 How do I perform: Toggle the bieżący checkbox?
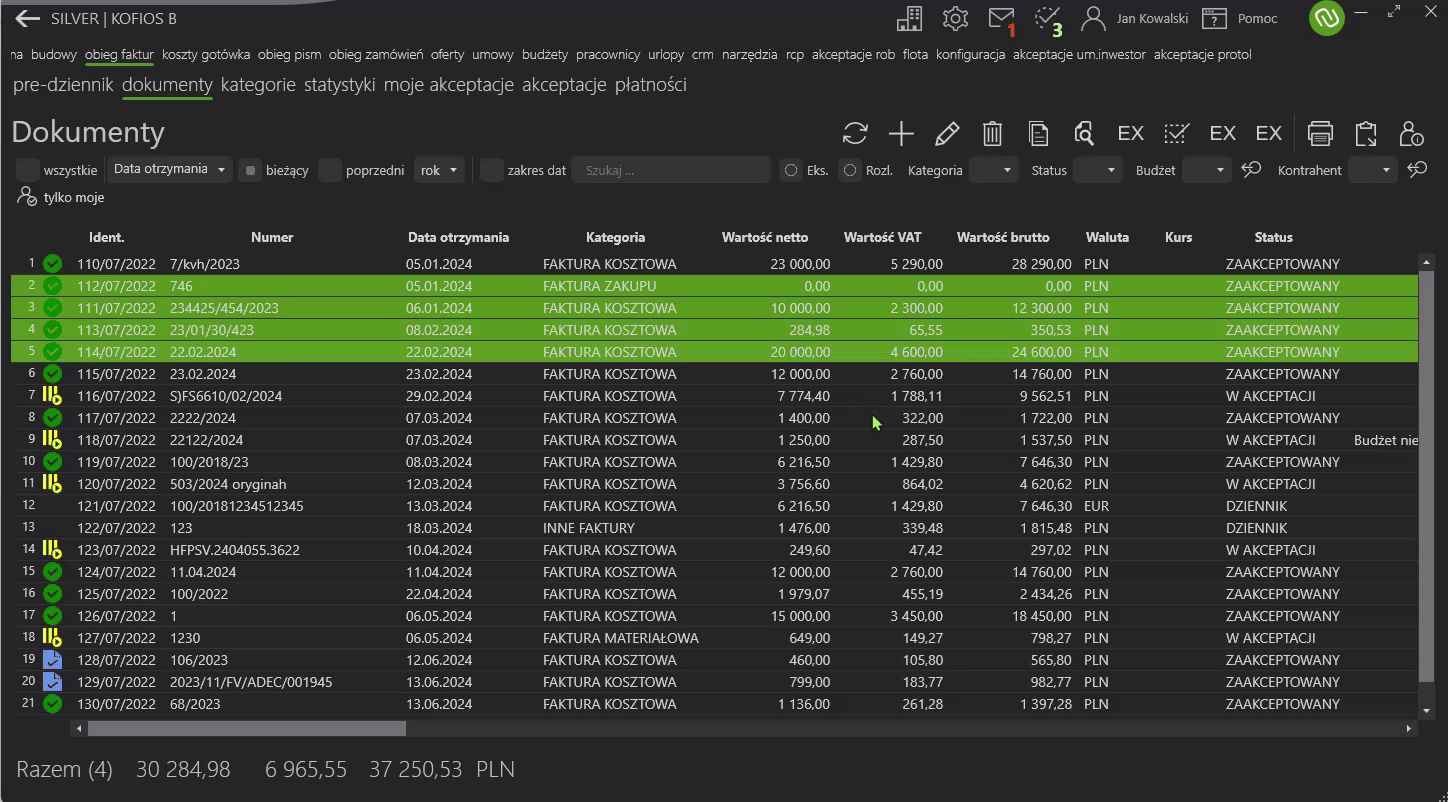tap(250, 170)
